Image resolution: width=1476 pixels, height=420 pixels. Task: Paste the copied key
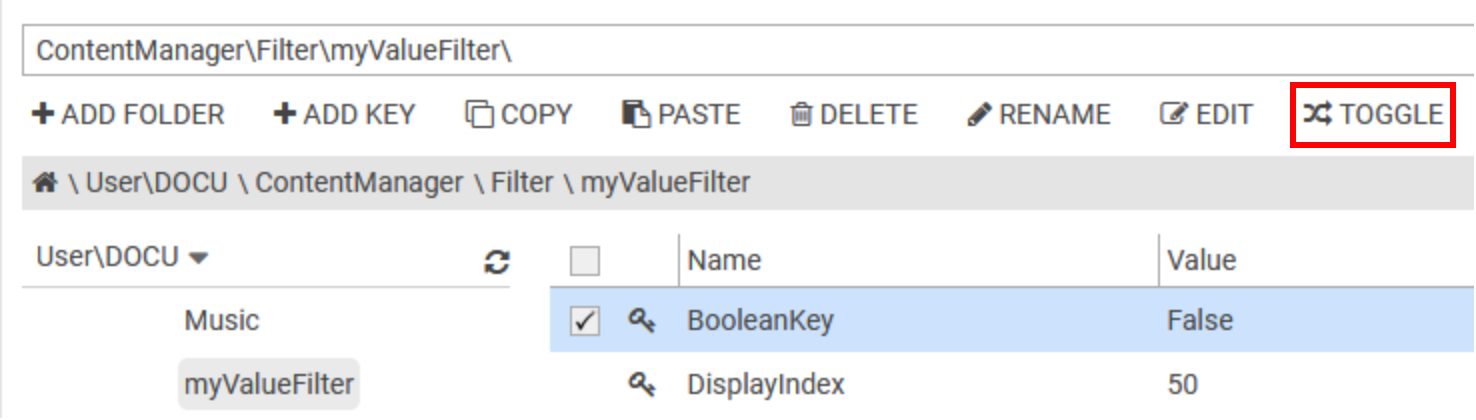pyautogui.click(x=681, y=115)
